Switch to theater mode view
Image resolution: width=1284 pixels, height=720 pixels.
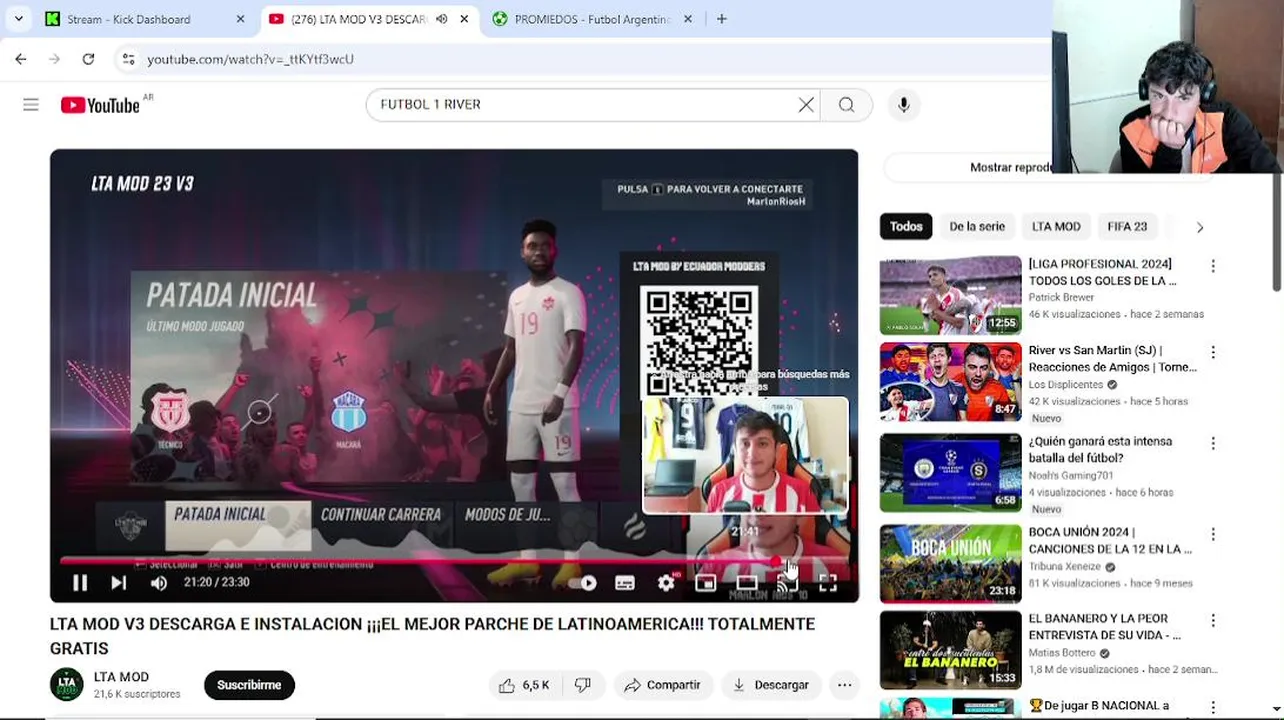pyautogui.click(x=747, y=582)
